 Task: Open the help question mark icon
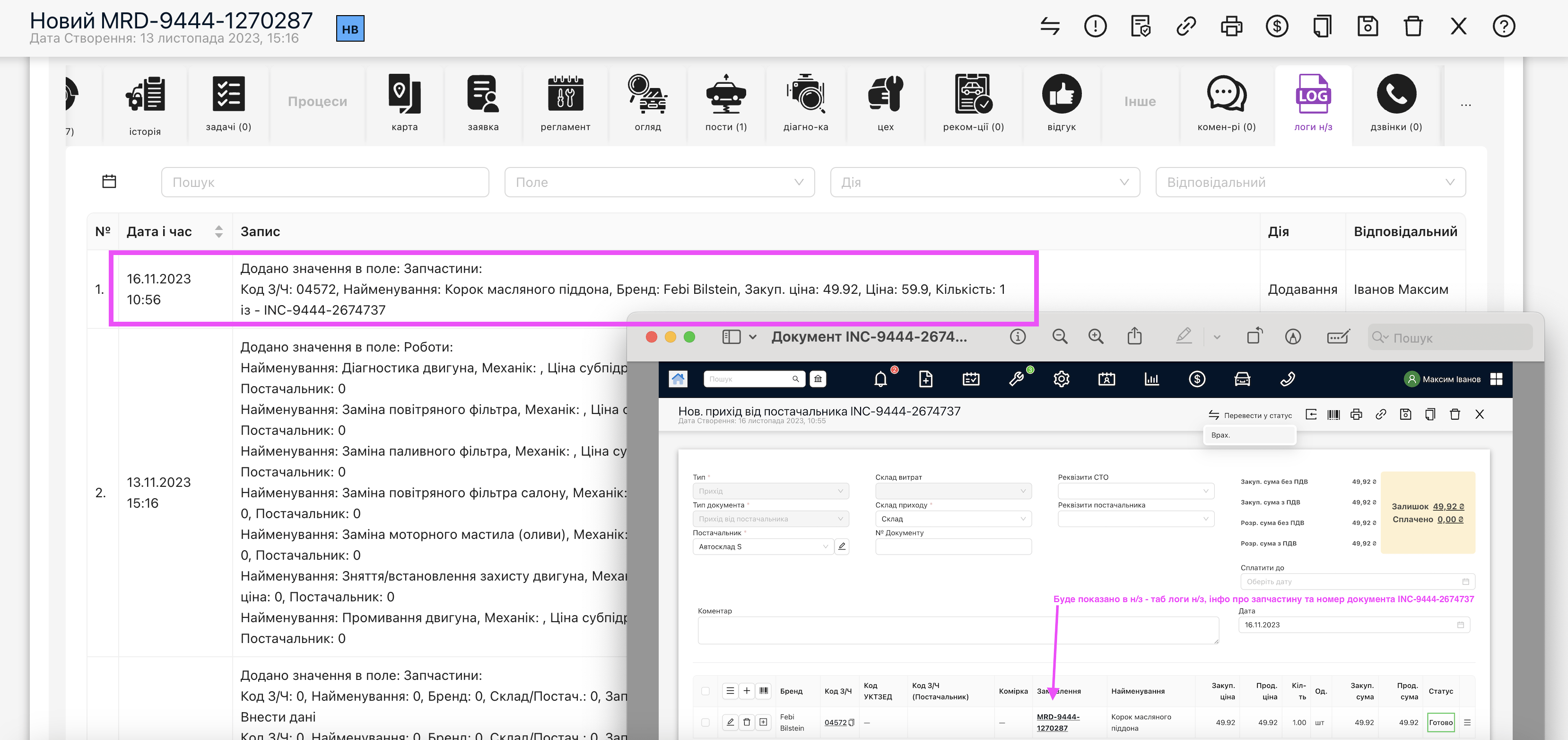1504,26
